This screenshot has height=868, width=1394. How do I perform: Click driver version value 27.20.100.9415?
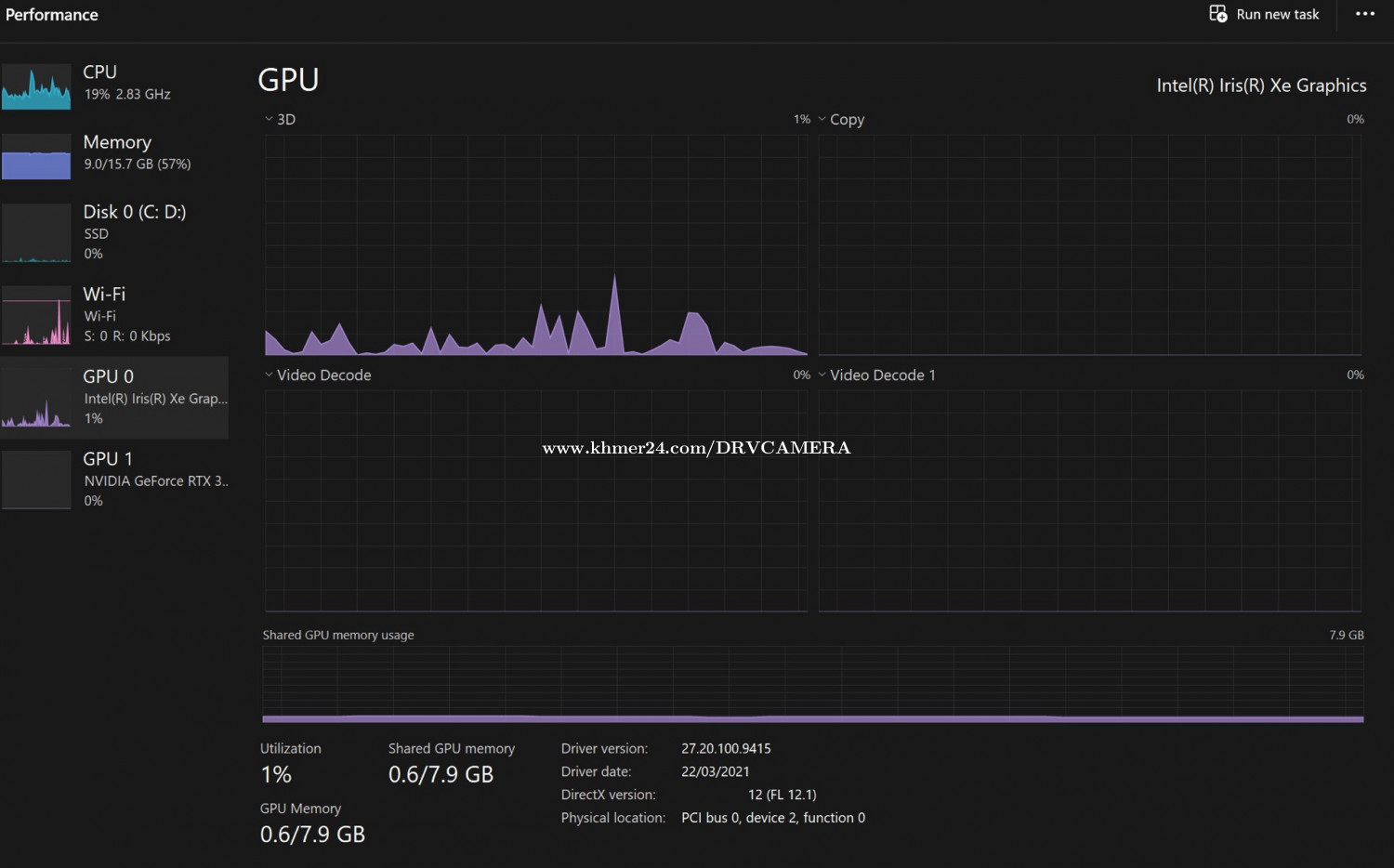[x=726, y=748]
